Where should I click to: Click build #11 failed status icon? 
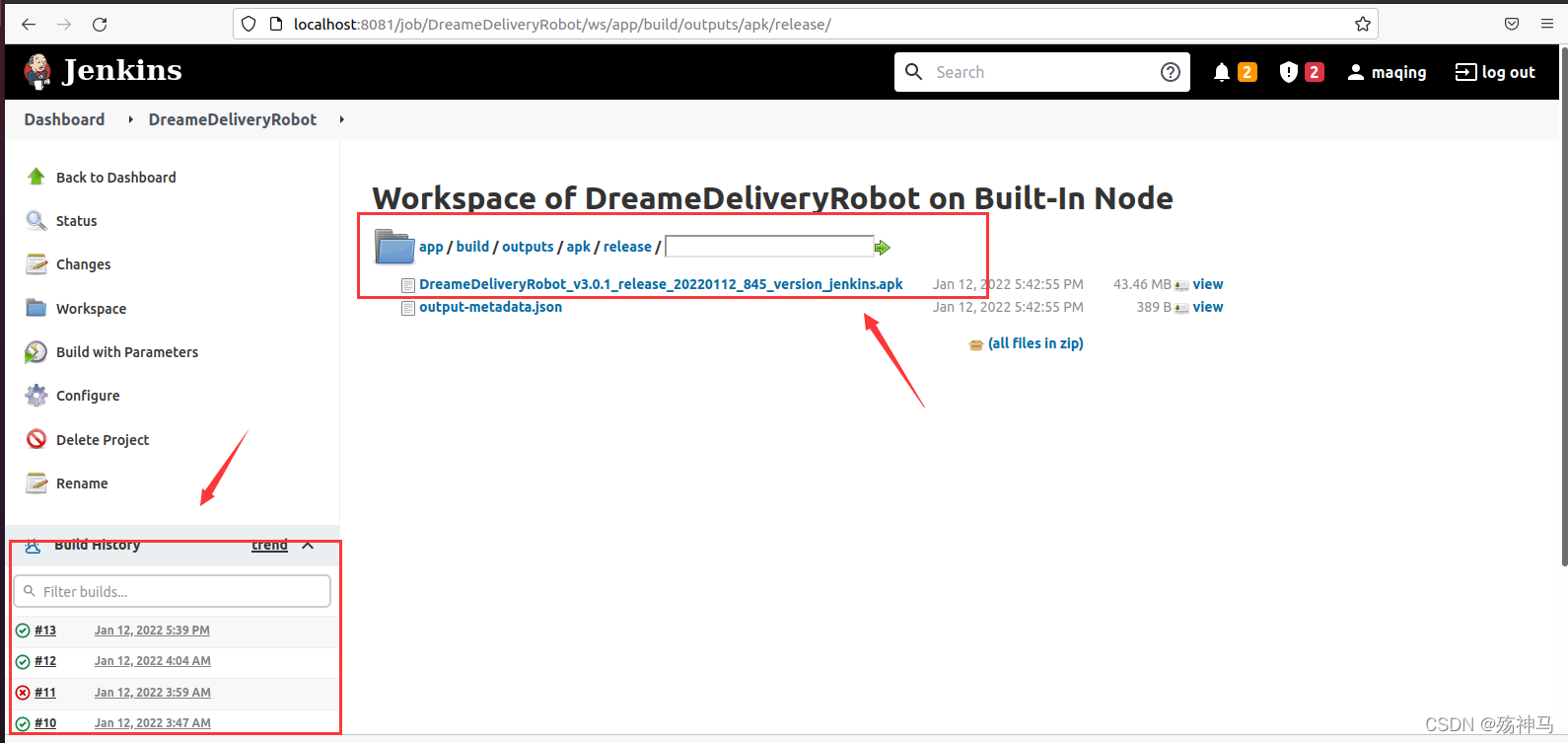pos(23,693)
